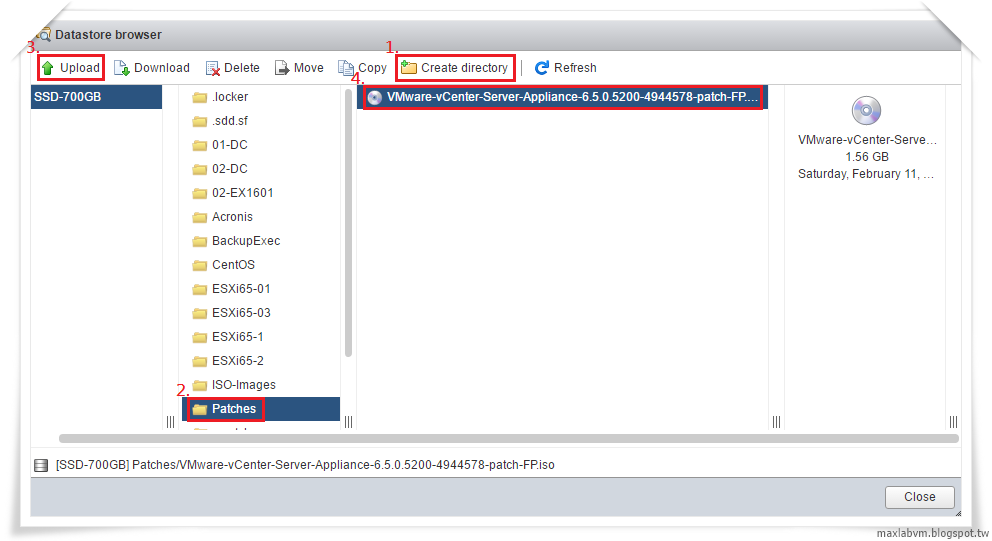The width and height of the screenshot is (992, 541).
Task: Select the ESXi65-2 folder name
Action: (238, 361)
